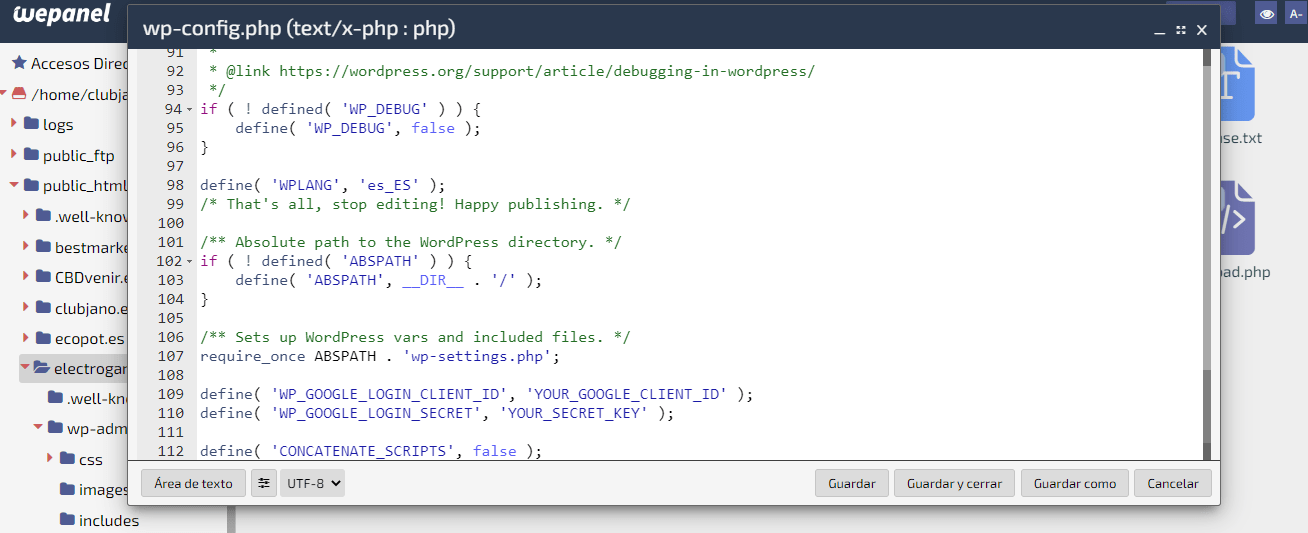Click the drive icon of /home/clubja
The width and height of the screenshot is (1308, 533).
18,94
